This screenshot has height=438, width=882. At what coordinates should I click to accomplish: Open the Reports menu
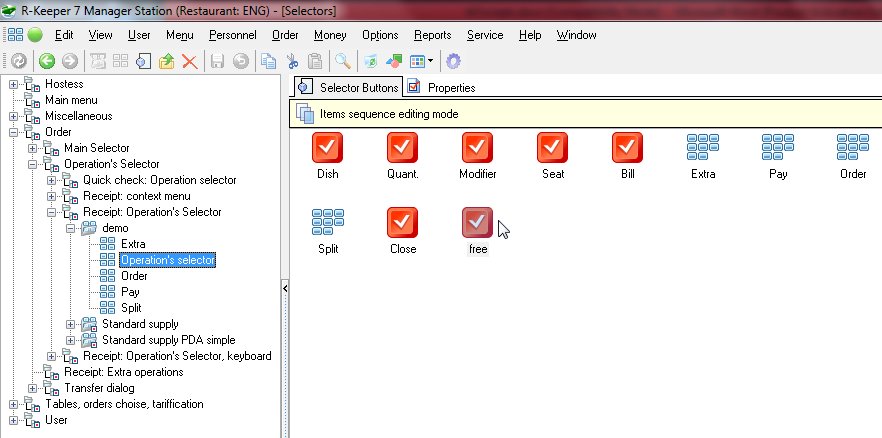pyautogui.click(x=433, y=35)
